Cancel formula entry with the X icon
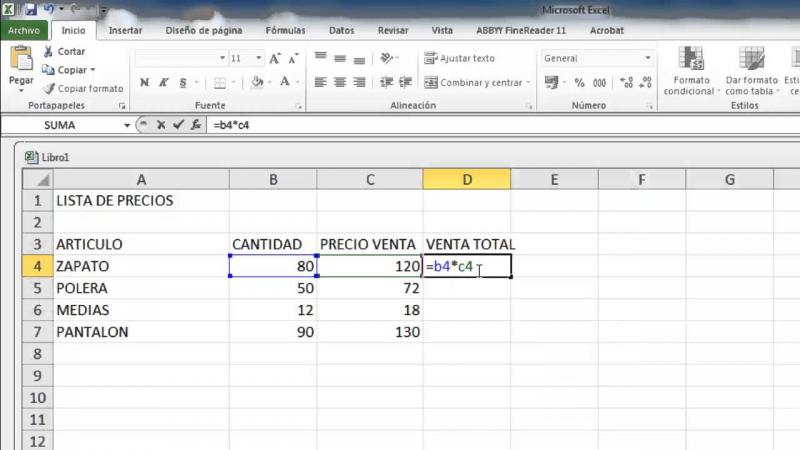Viewport: 800px width, 450px height. click(x=160, y=125)
